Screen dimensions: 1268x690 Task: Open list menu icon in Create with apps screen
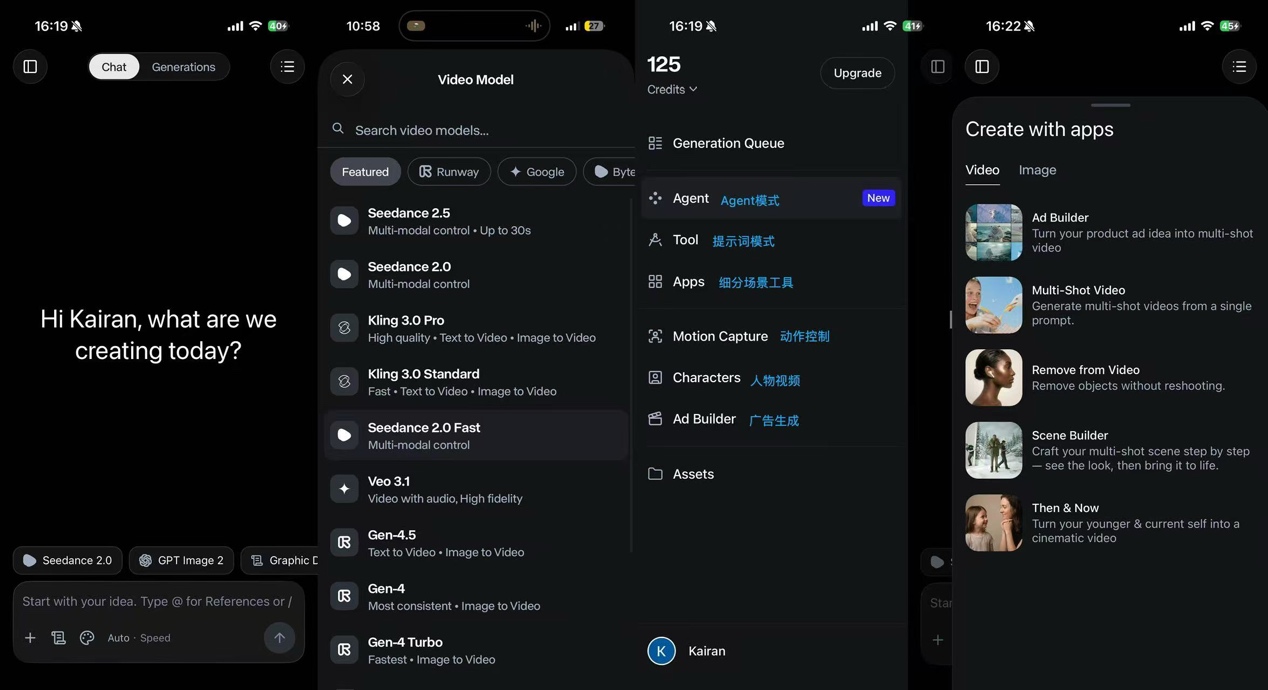pyautogui.click(x=1239, y=67)
